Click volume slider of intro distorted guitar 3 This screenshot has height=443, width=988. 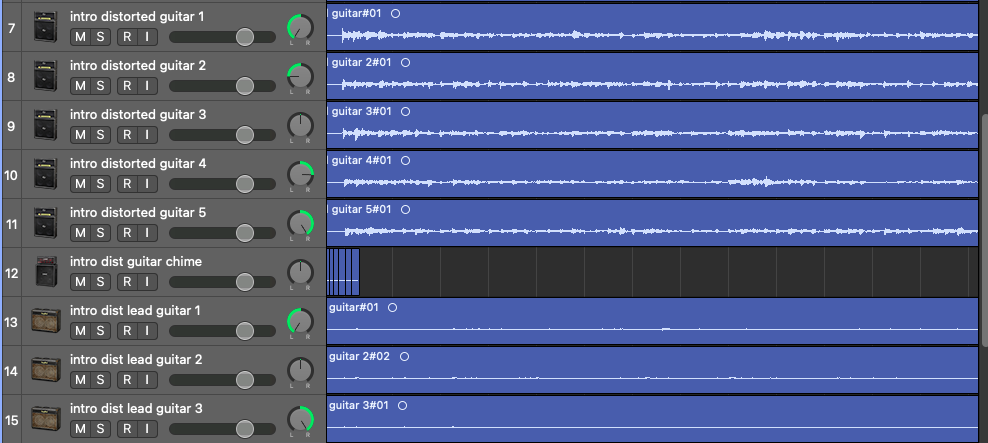point(222,135)
